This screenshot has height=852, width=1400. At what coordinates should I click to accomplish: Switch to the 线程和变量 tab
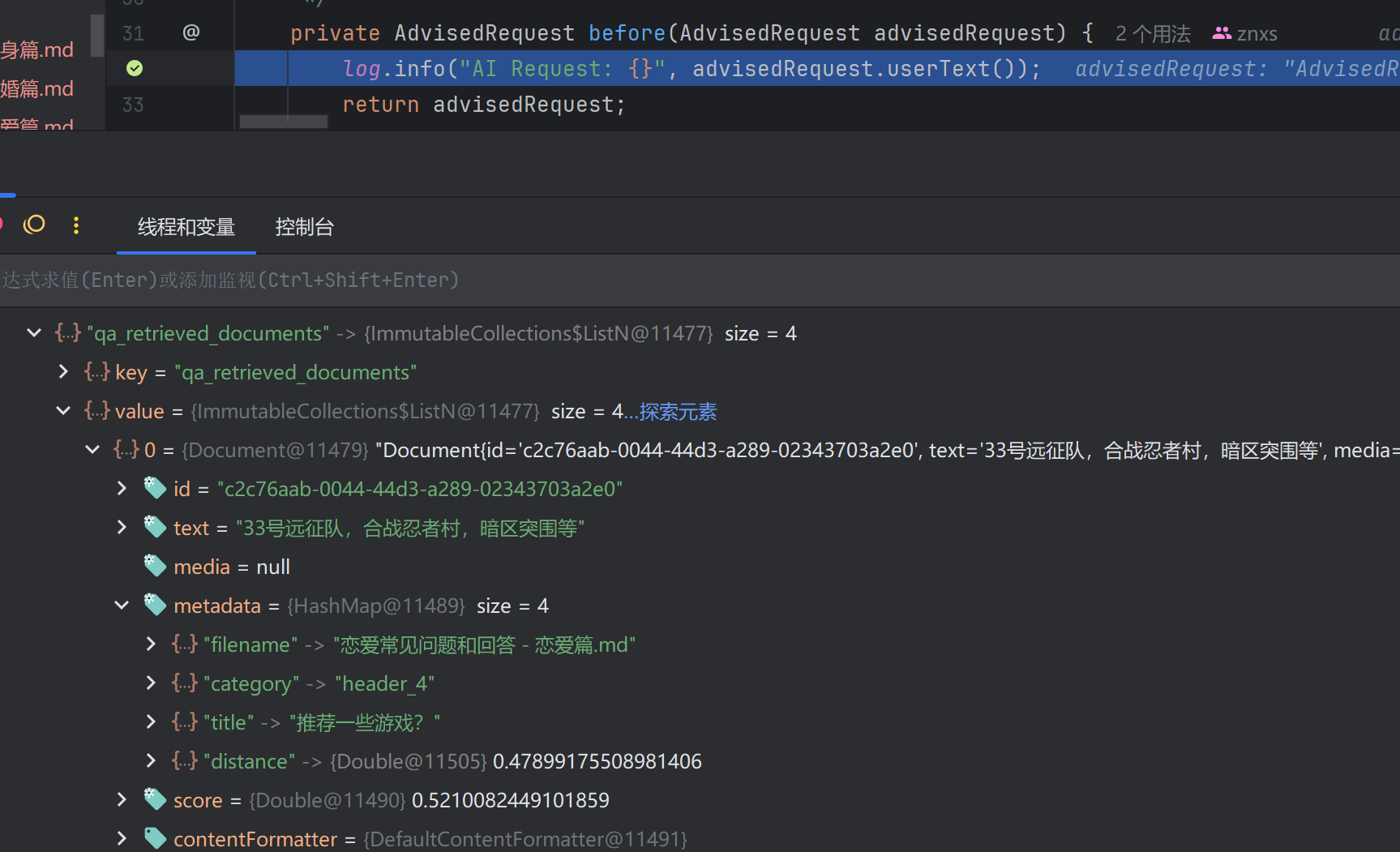pos(186,227)
